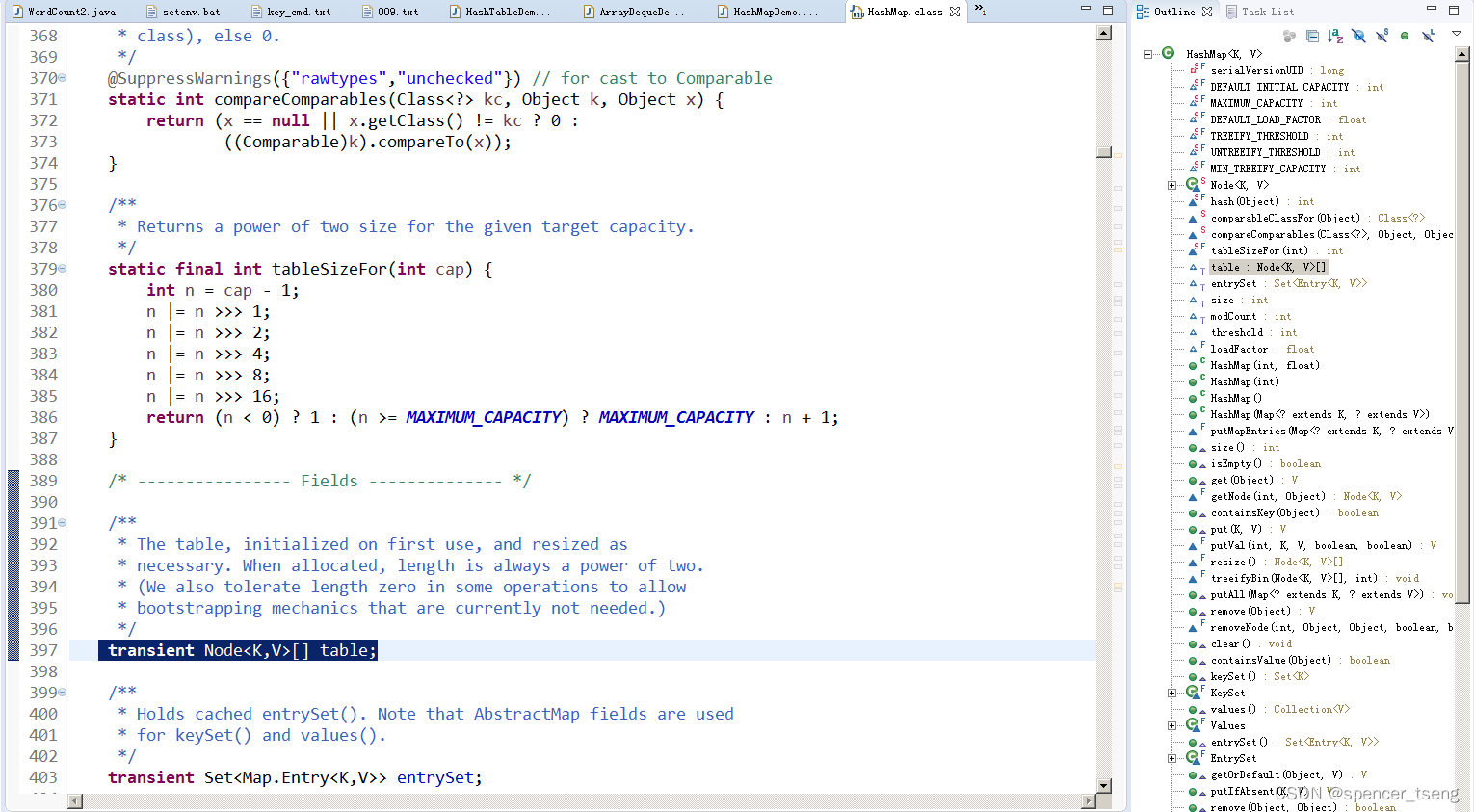The width and height of the screenshot is (1474, 812).
Task: Expand the Node<K, V> class node
Action: tap(1171, 185)
